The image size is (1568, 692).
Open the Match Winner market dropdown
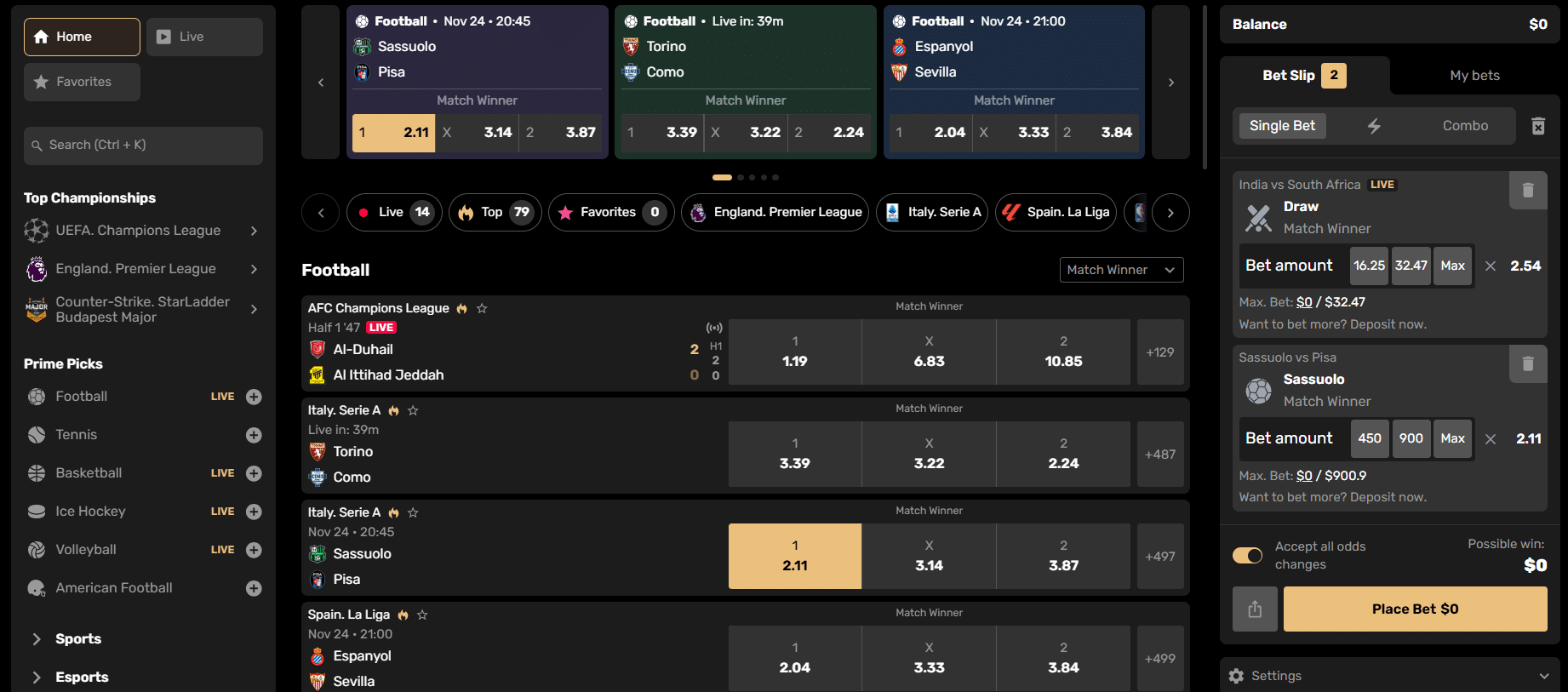click(1121, 269)
